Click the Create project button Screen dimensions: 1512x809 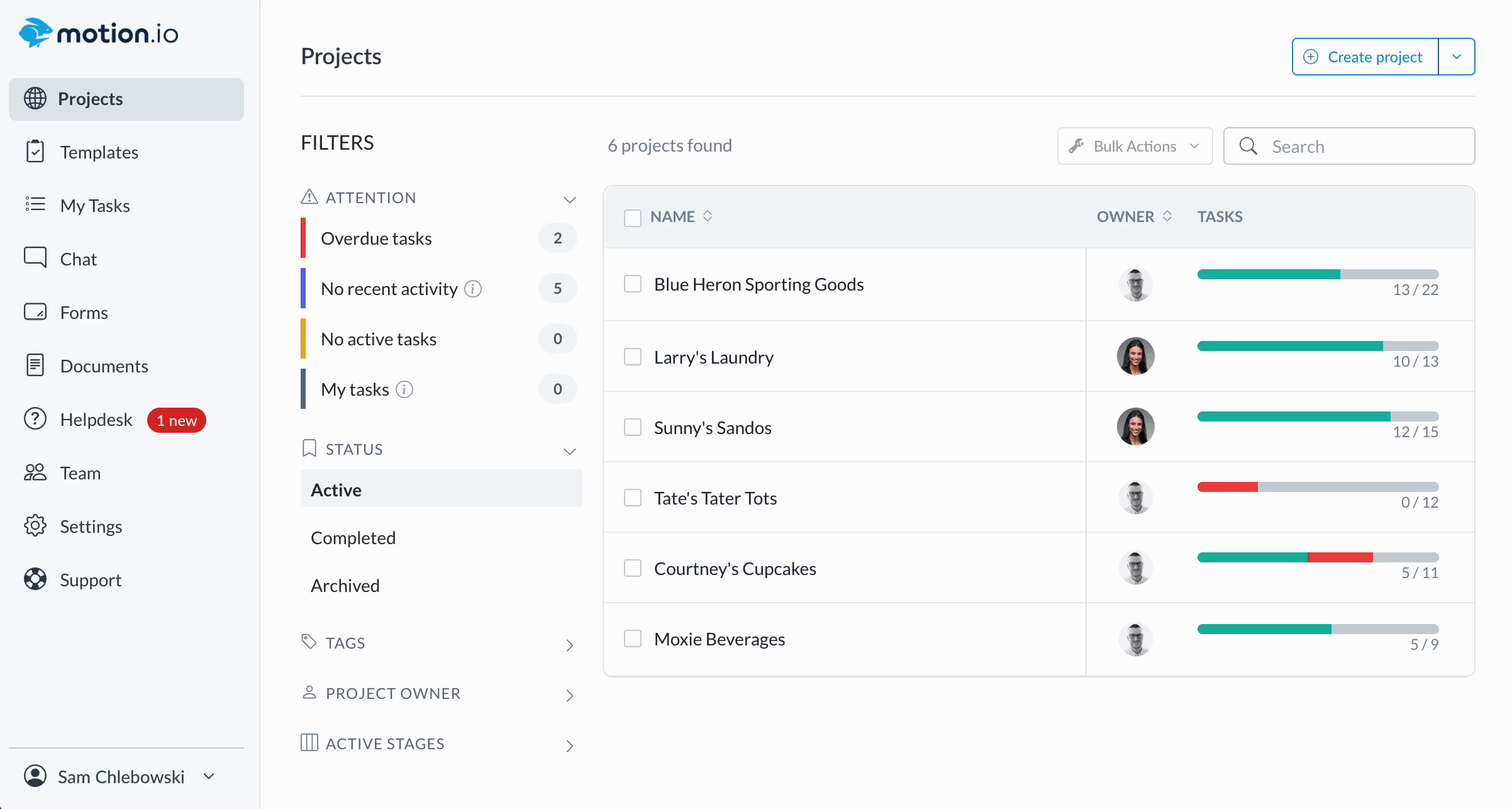tap(1365, 57)
